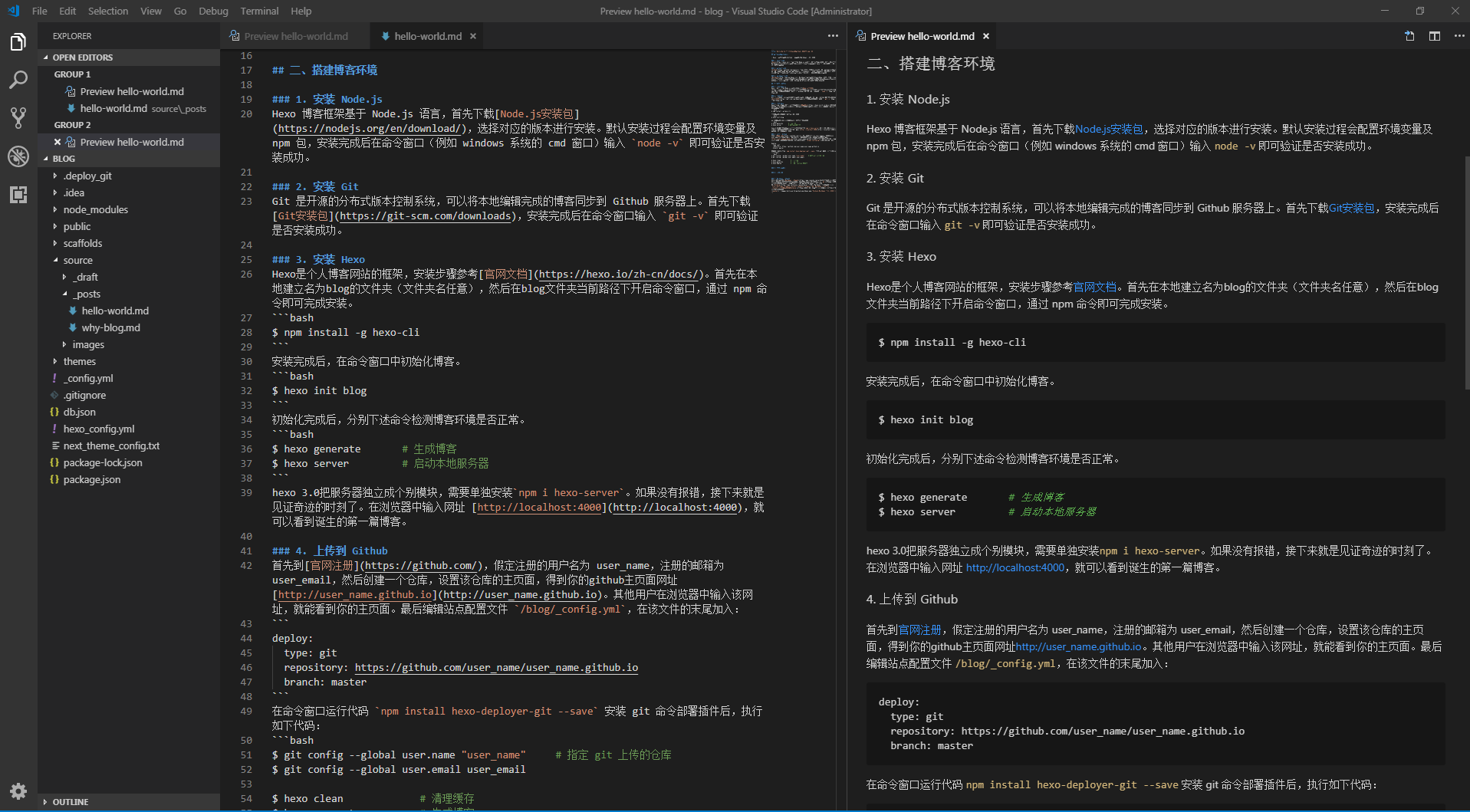Switch to the left Preview hello-world.md tab
Viewport: 1470px width, 812px height.
pyautogui.click(x=296, y=36)
